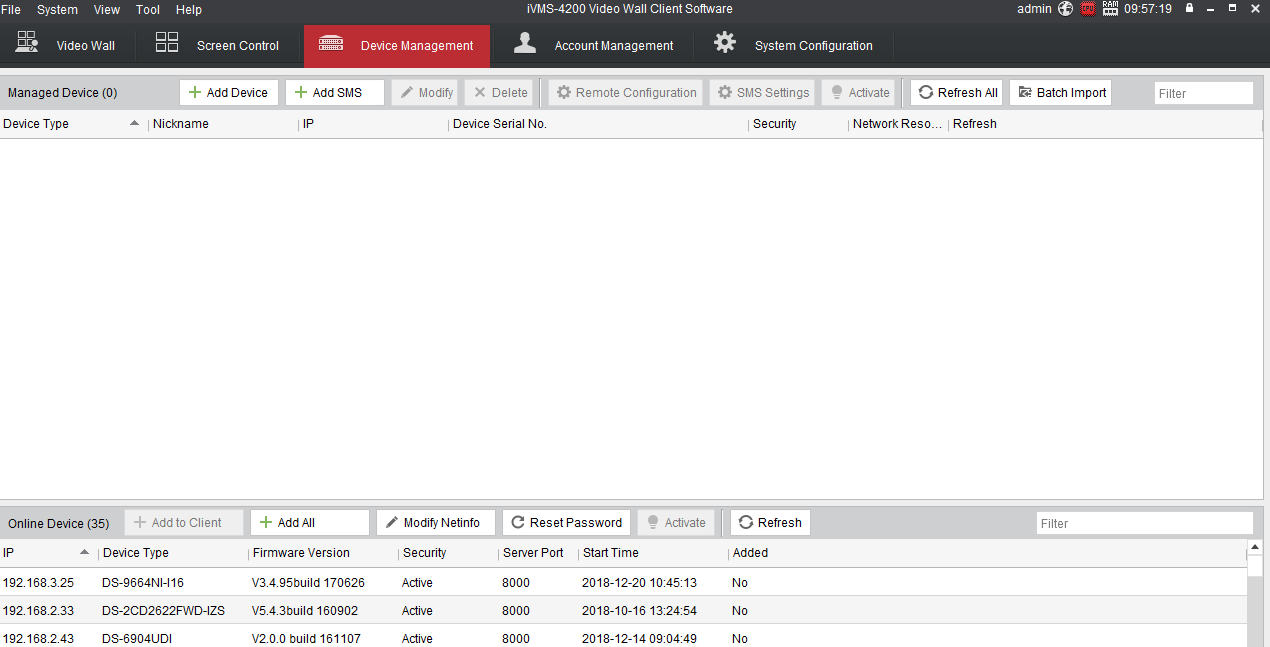Open Modify Netinfo
This screenshot has width=1270, height=647.
[435, 523]
